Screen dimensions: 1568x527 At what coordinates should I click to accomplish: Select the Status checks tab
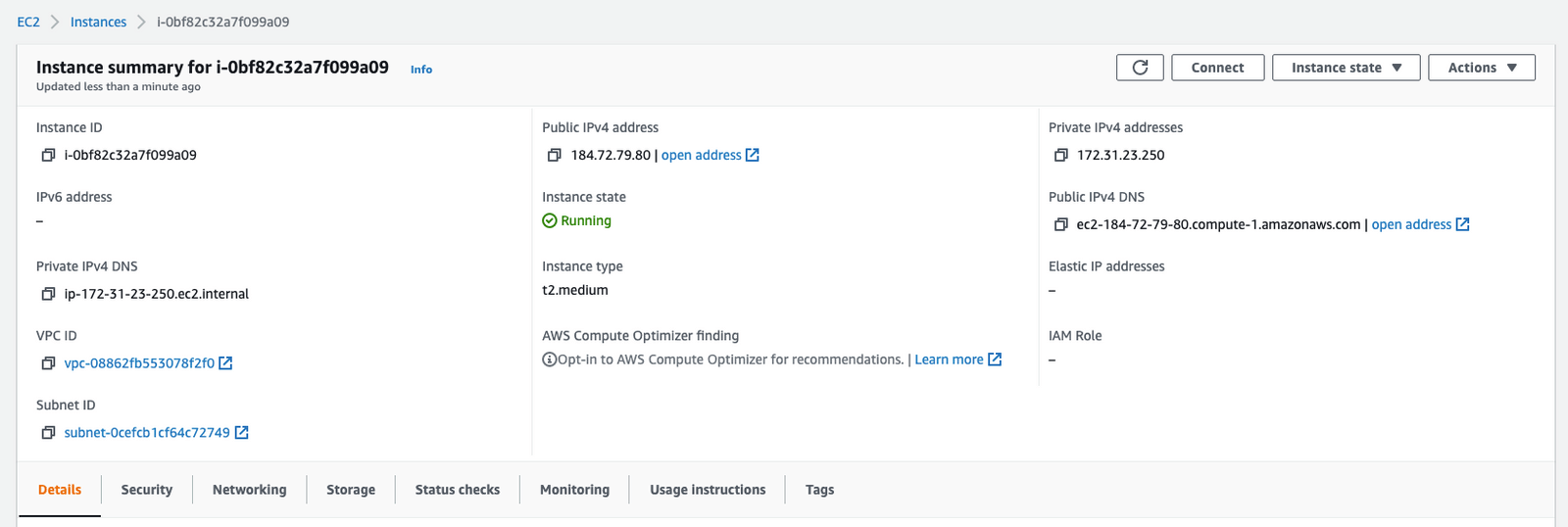[457, 490]
